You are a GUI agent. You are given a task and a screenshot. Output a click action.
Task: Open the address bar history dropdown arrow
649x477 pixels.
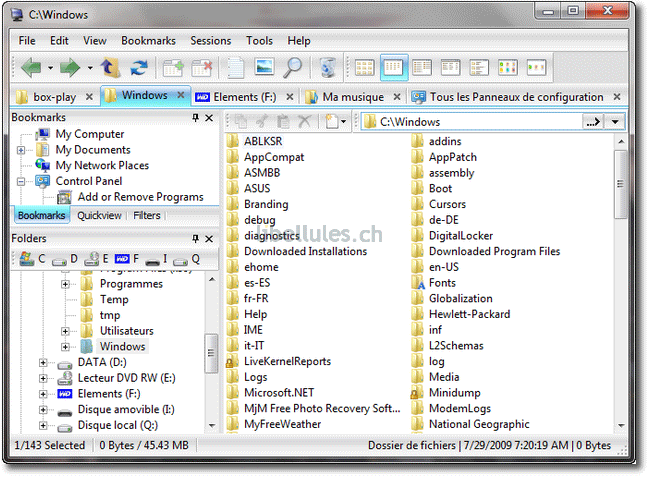coord(615,122)
